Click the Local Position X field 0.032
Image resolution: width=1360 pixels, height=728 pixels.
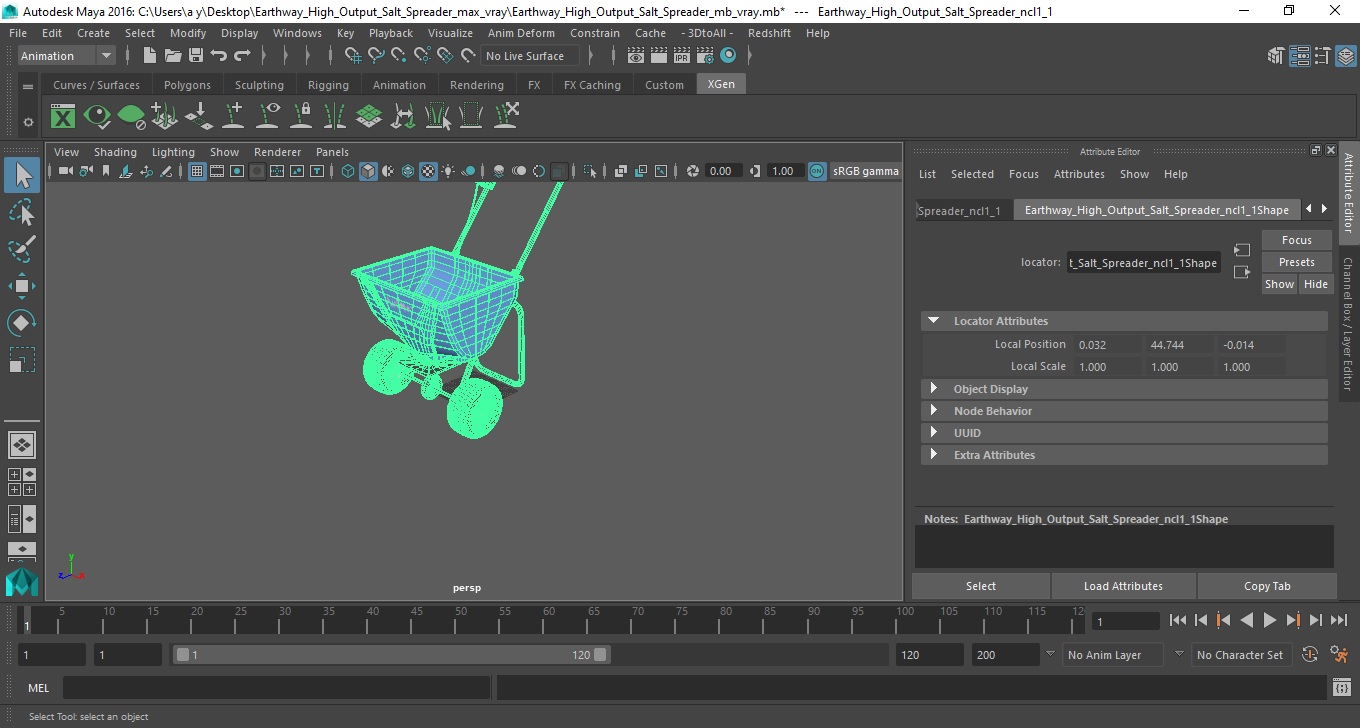(1107, 345)
